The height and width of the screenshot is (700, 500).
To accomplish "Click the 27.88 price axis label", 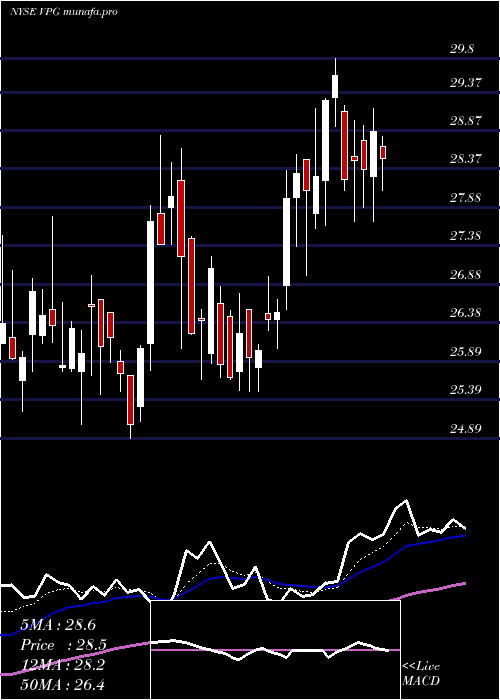I will pyautogui.click(x=466, y=197).
